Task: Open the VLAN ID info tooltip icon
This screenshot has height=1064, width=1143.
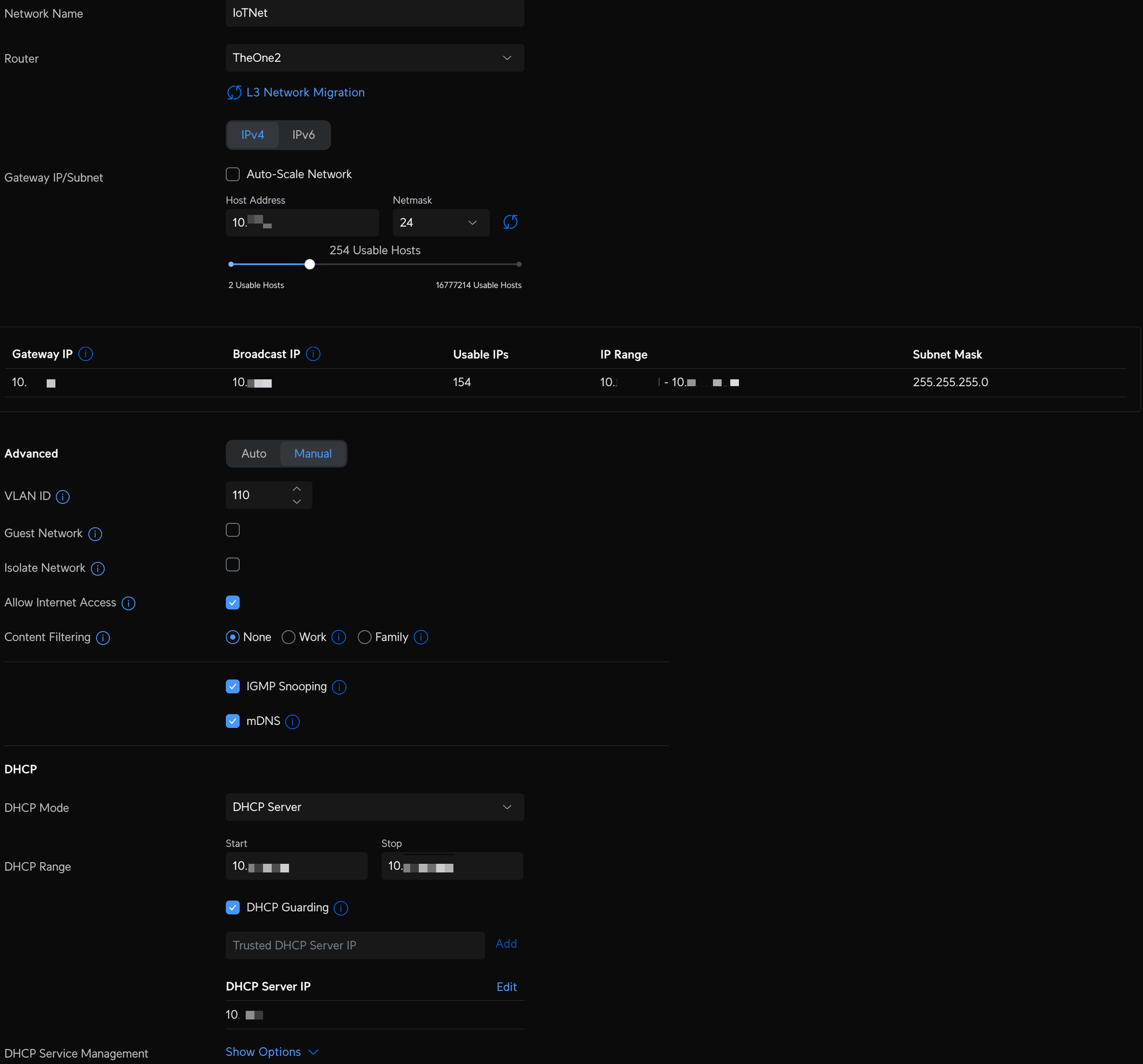Action: (x=63, y=496)
